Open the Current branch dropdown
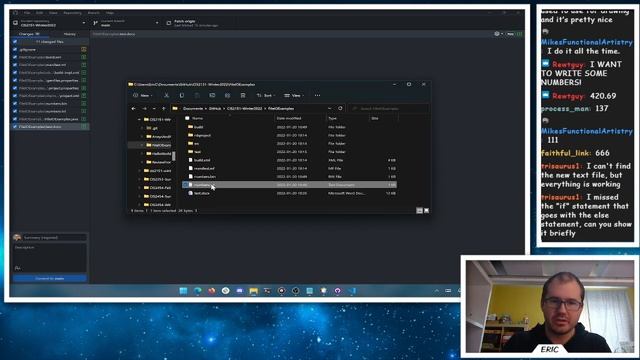 click(125, 23)
